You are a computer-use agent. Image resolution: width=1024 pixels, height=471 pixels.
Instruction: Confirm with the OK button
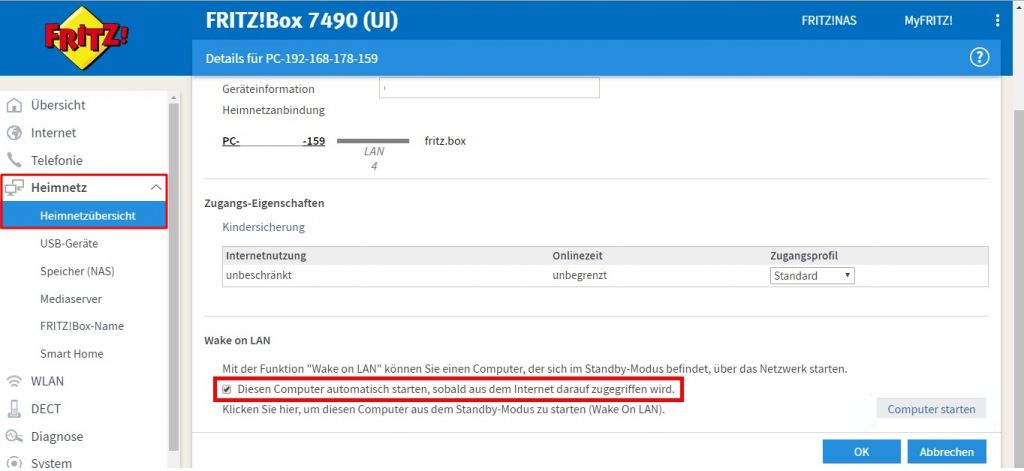[x=861, y=451]
